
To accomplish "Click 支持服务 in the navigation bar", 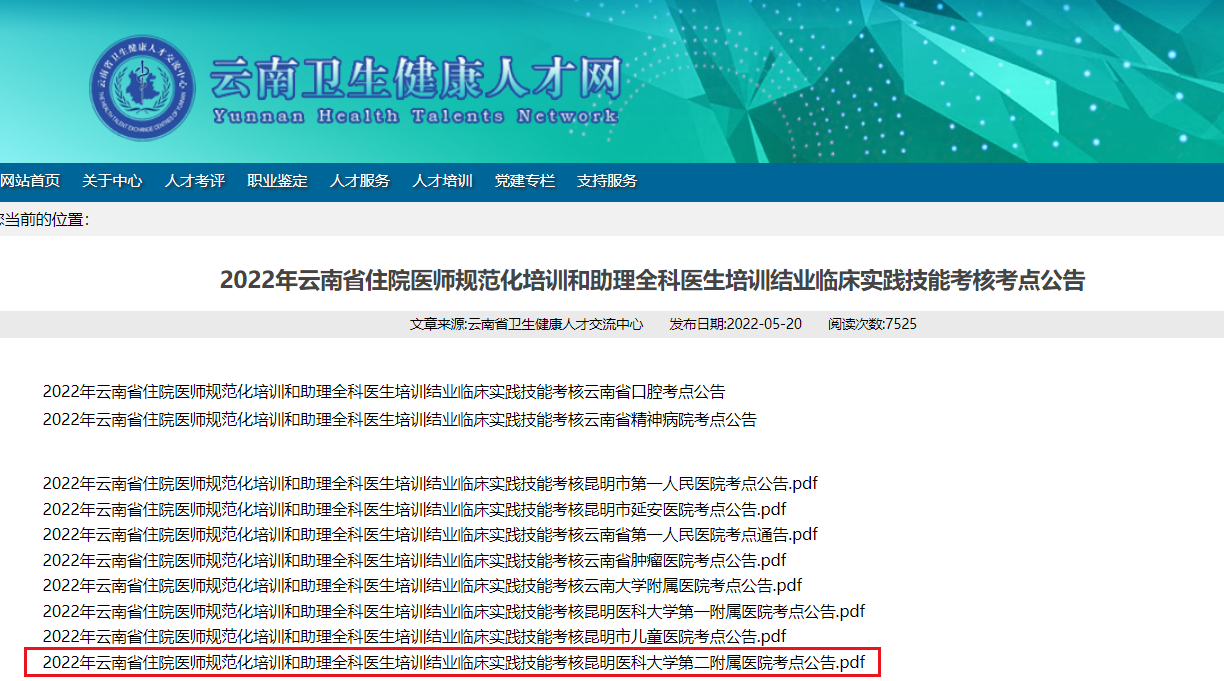I will point(607,181).
